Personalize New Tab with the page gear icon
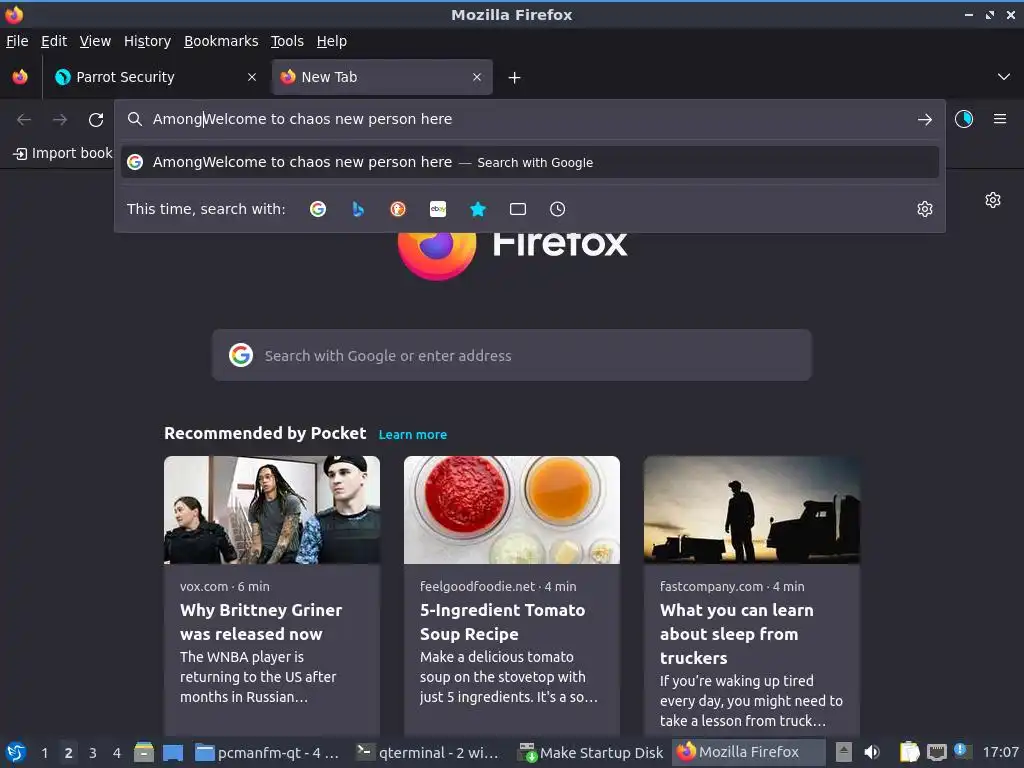The image size is (1024, 768). [x=993, y=200]
